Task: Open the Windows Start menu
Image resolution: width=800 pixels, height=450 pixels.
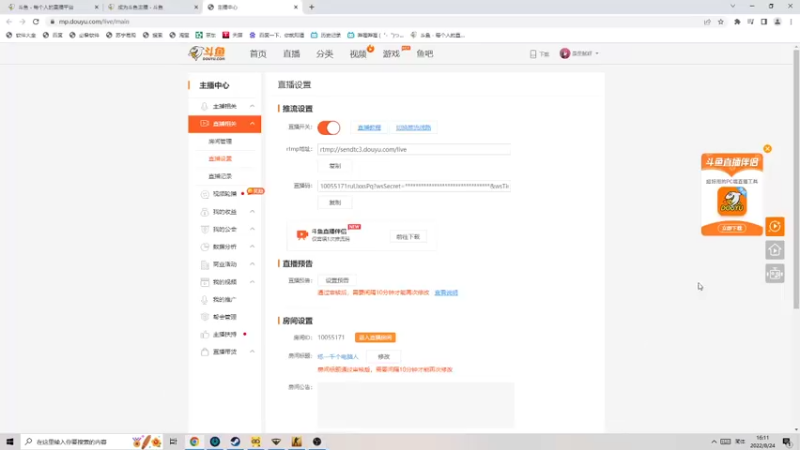Action: 10,441
